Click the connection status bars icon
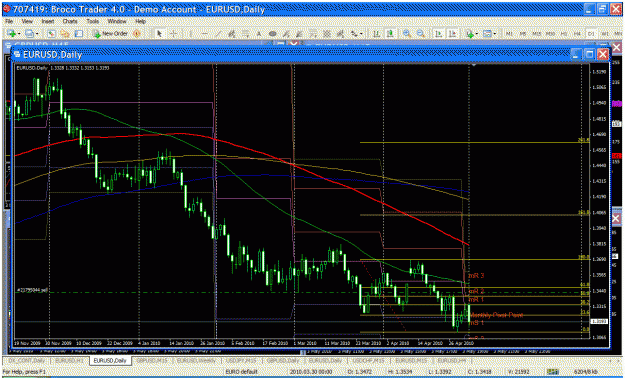Screen dimensions: 625x378 tap(552, 372)
